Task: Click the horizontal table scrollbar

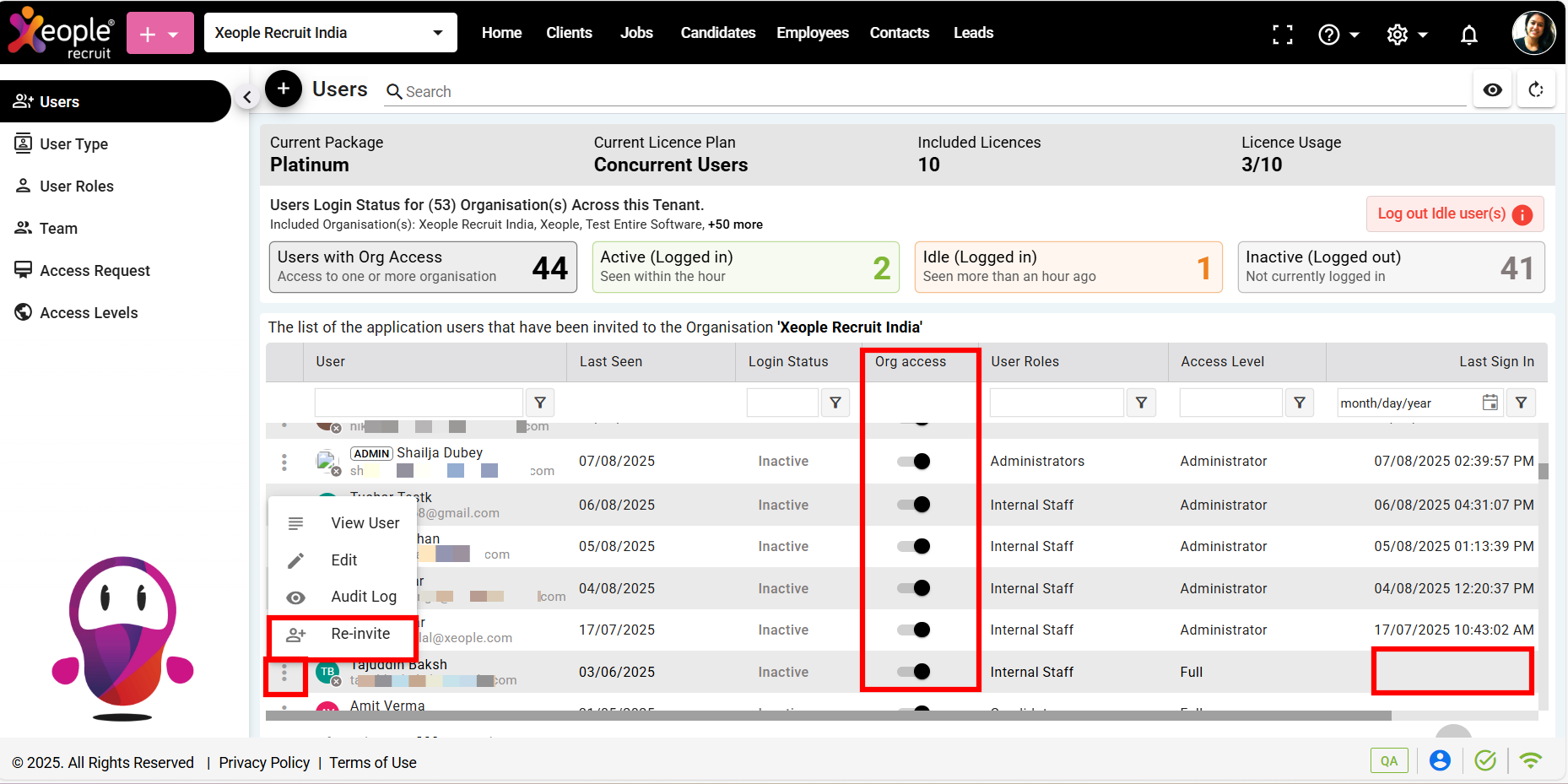Action: [x=828, y=716]
